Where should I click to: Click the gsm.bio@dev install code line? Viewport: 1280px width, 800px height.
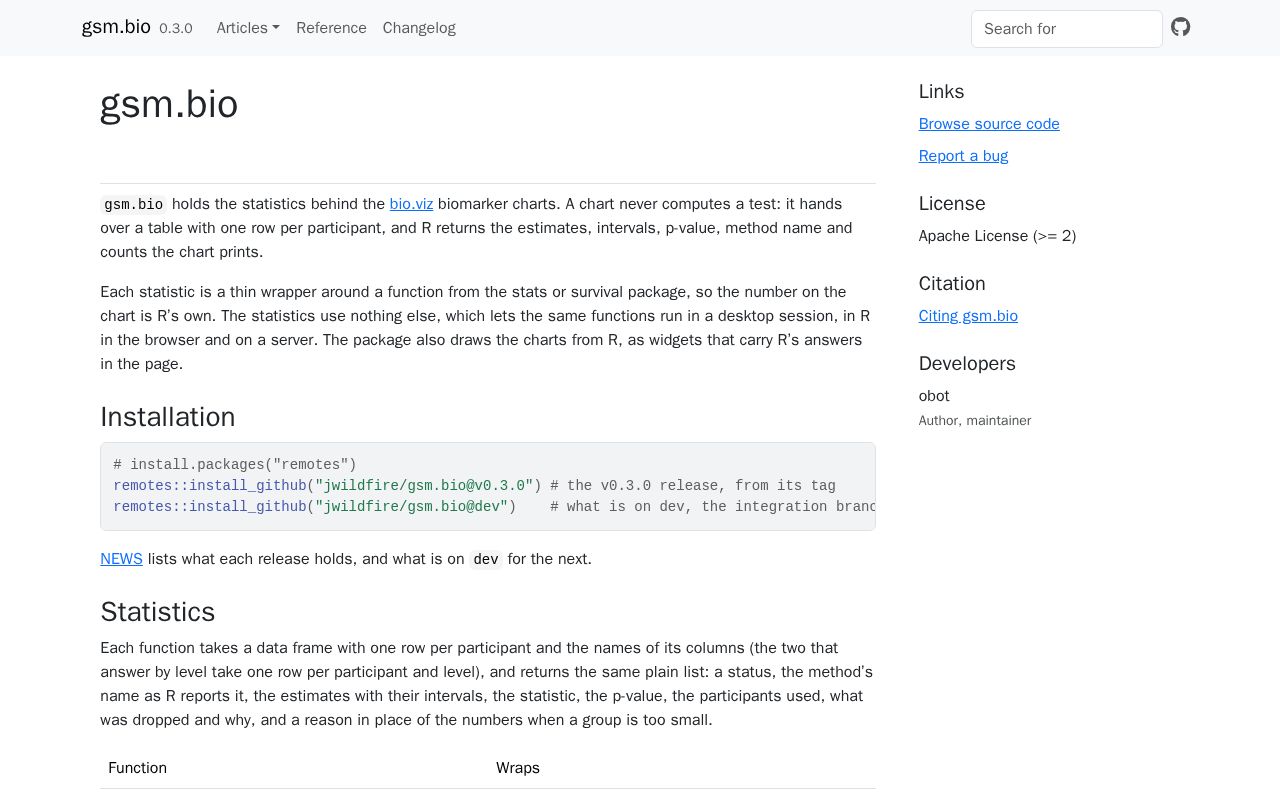tap(494, 507)
